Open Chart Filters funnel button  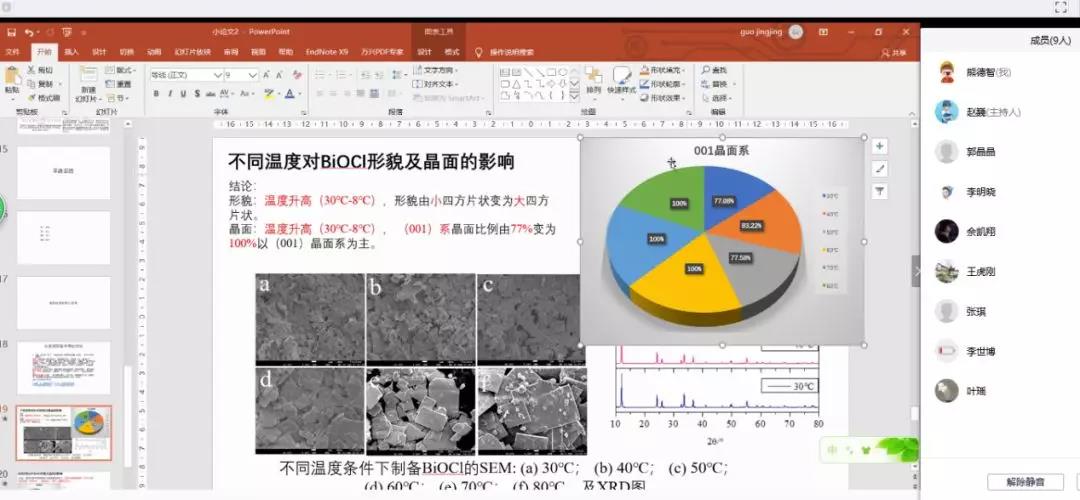click(880, 191)
